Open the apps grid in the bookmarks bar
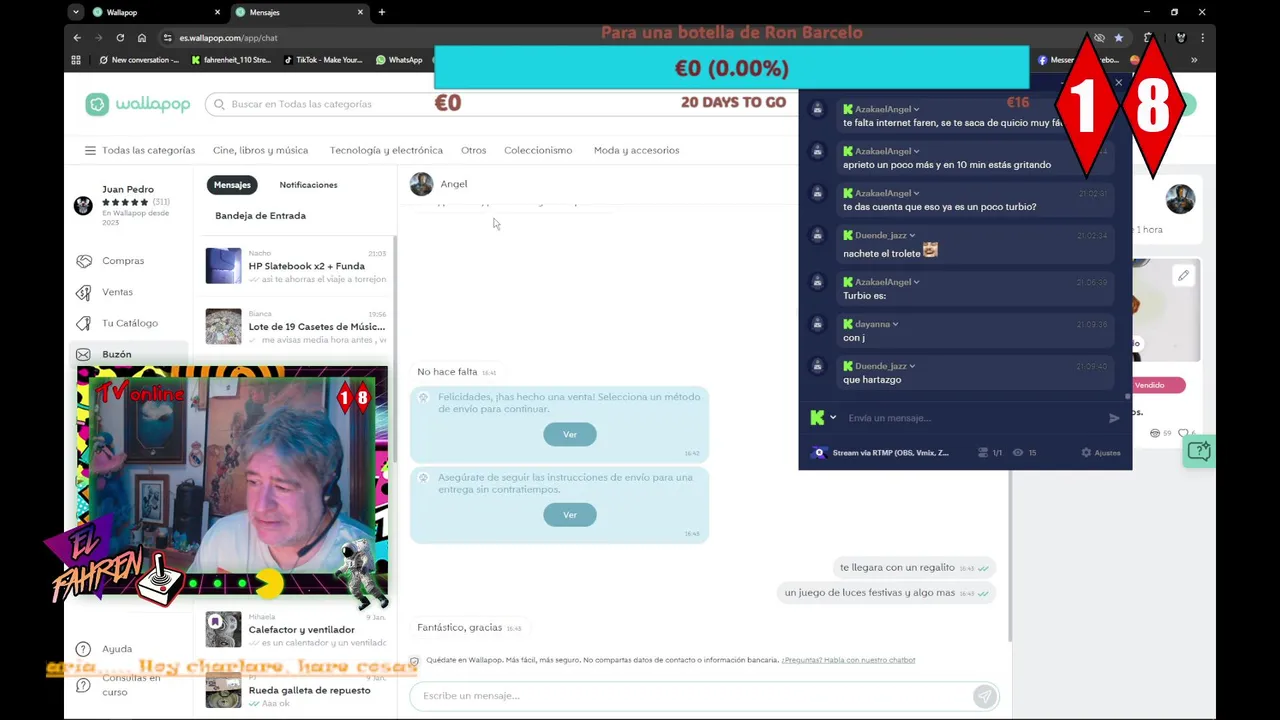 tap(76, 60)
